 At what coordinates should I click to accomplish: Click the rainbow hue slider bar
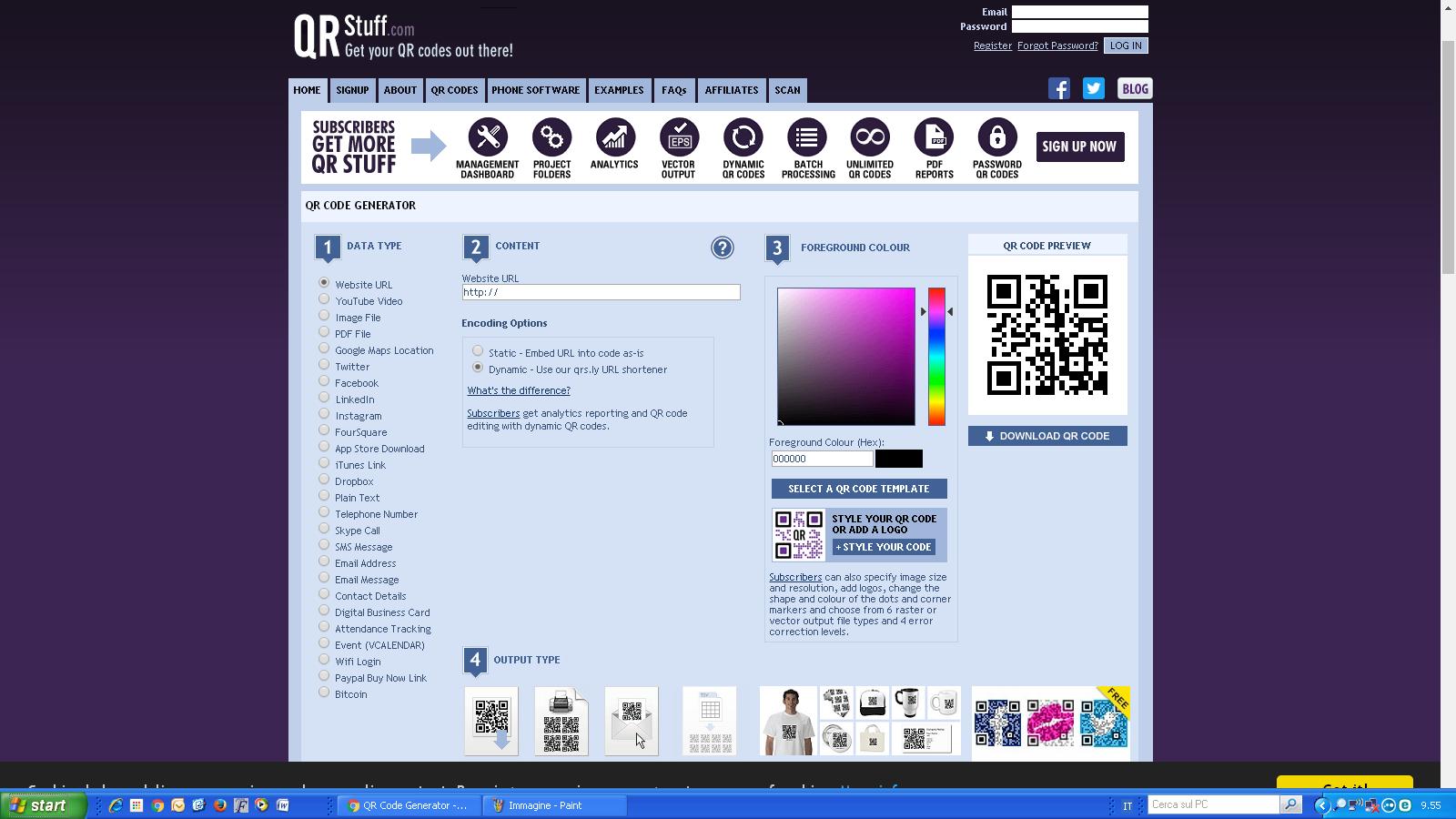click(x=936, y=357)
